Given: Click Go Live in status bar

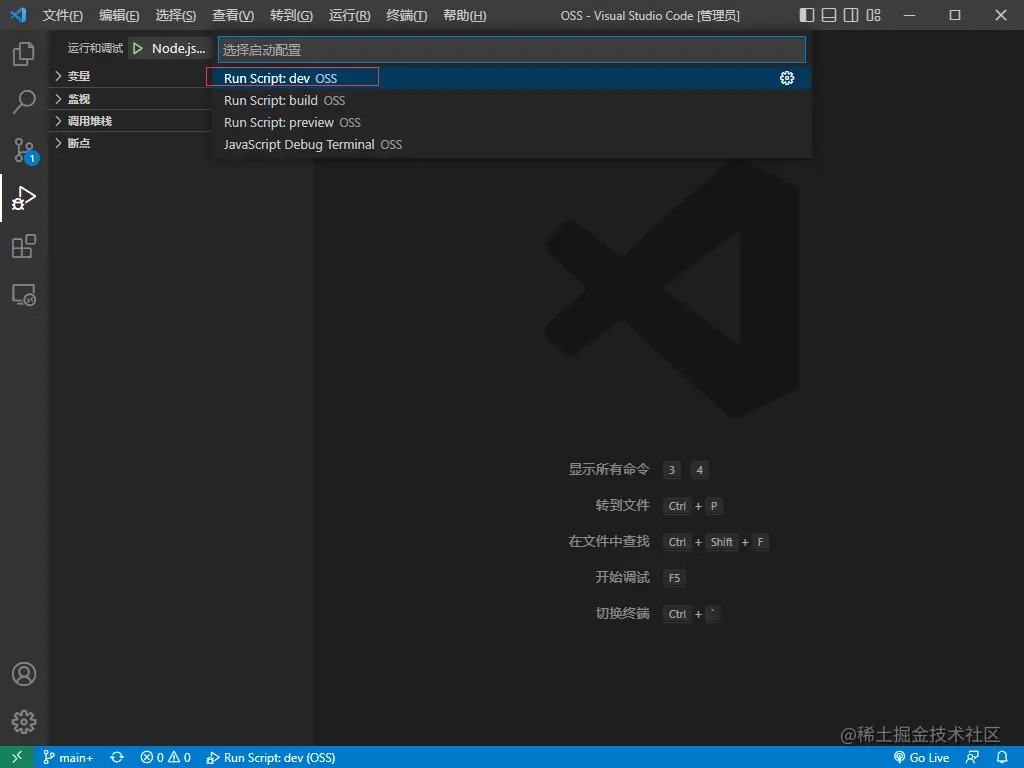Looking at the screenshot, I should (921, 758).
